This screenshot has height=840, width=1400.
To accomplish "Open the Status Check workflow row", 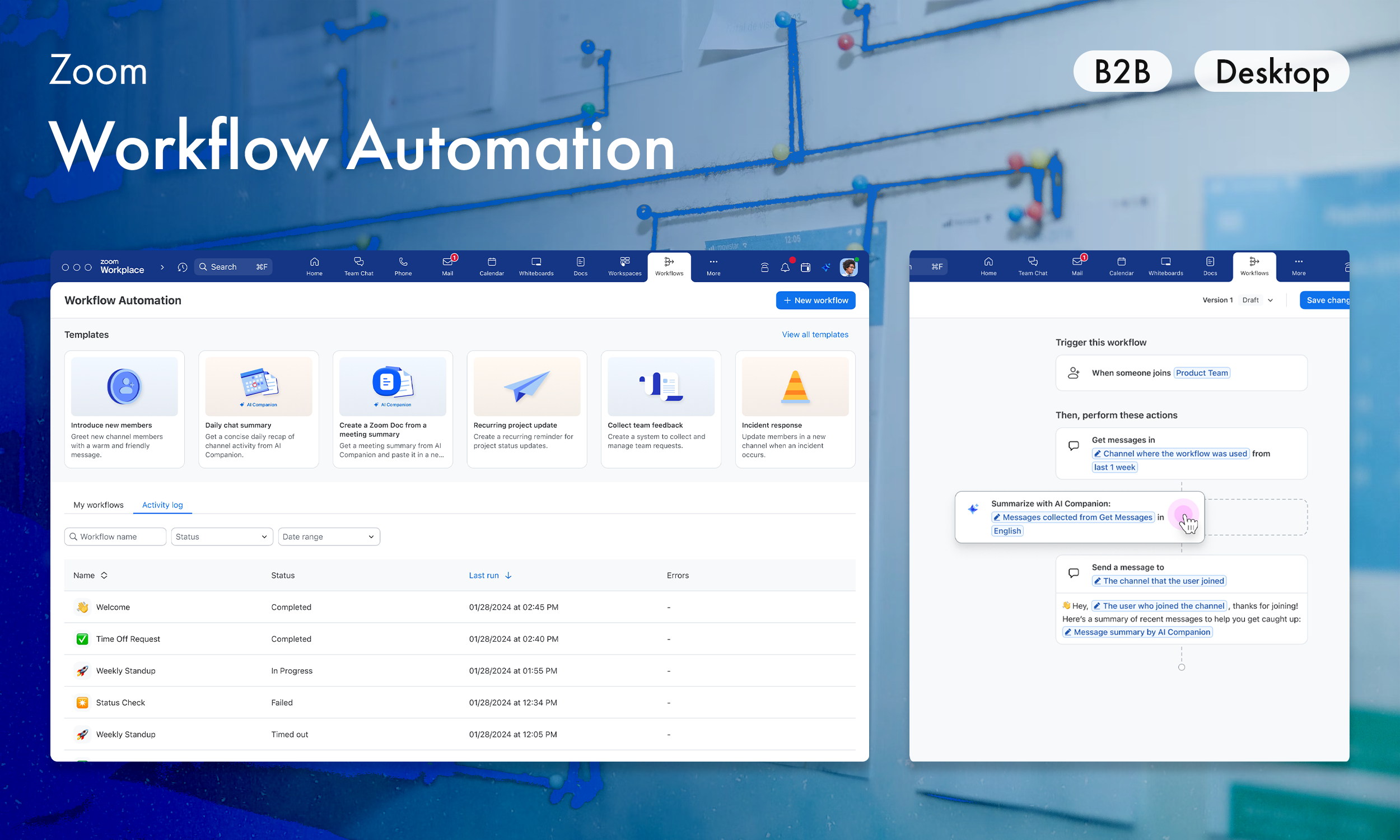I will pos(460,702).
